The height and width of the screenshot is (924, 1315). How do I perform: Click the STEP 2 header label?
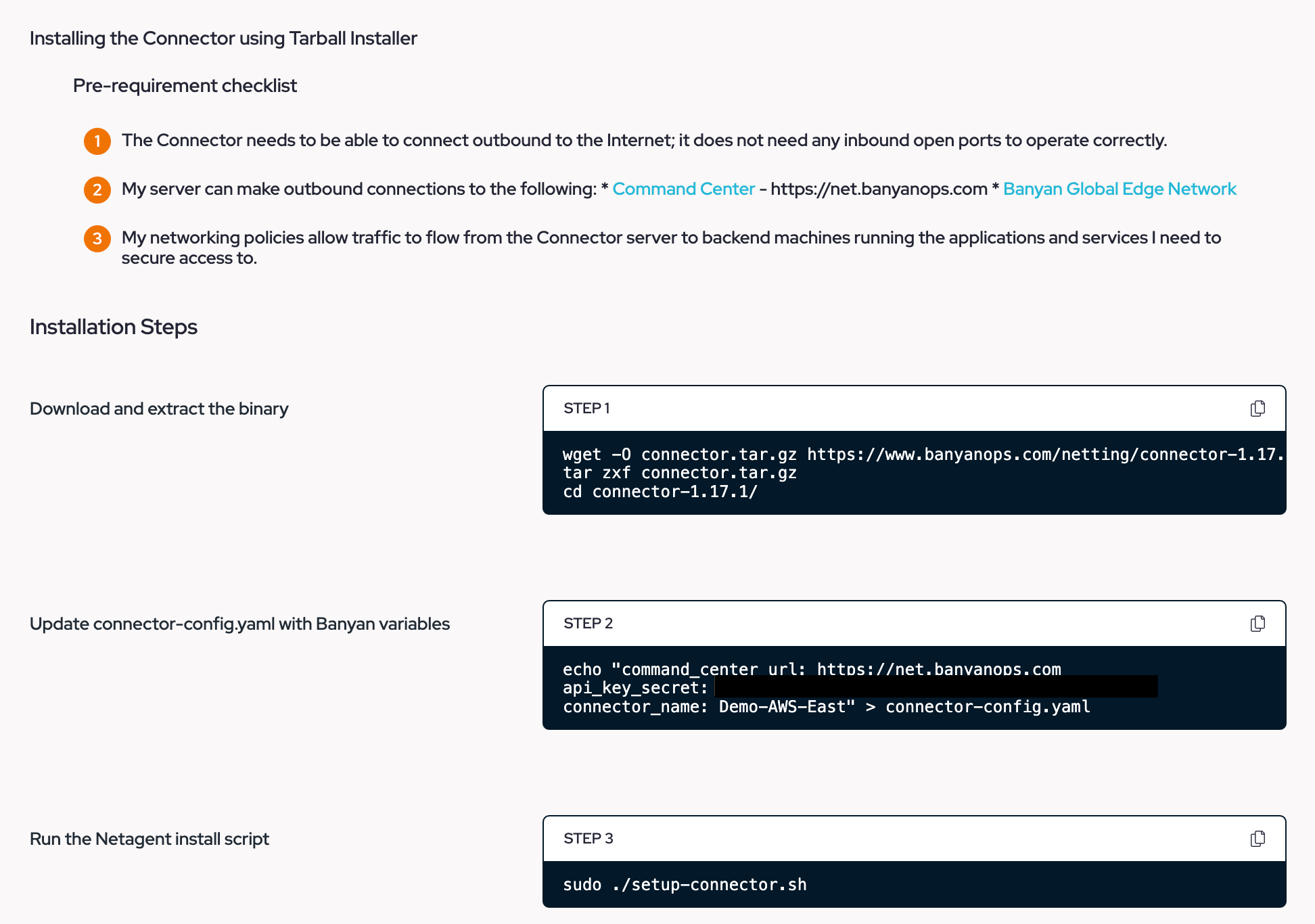tap(588, 624)
